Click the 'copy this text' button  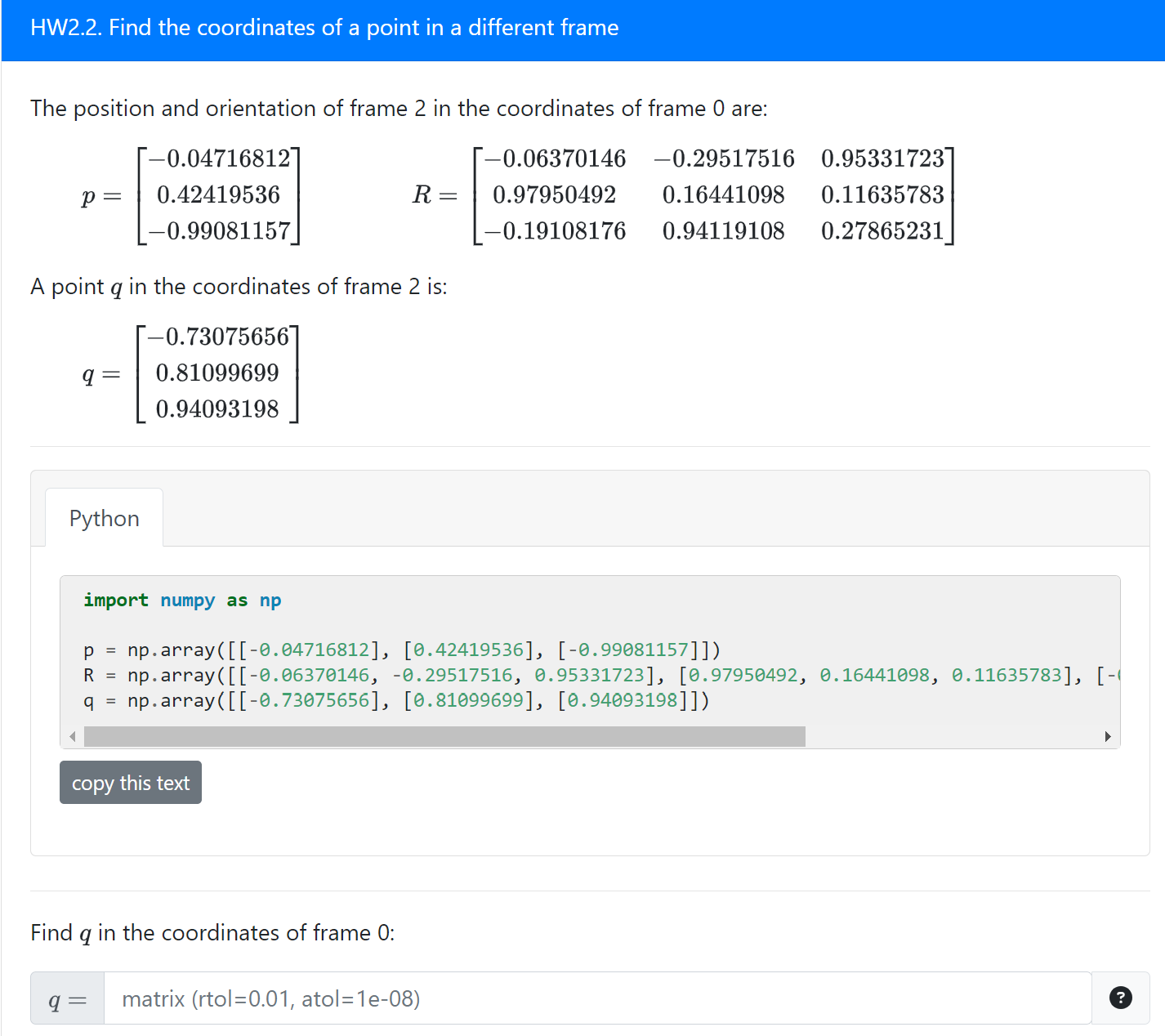point(130,782)
